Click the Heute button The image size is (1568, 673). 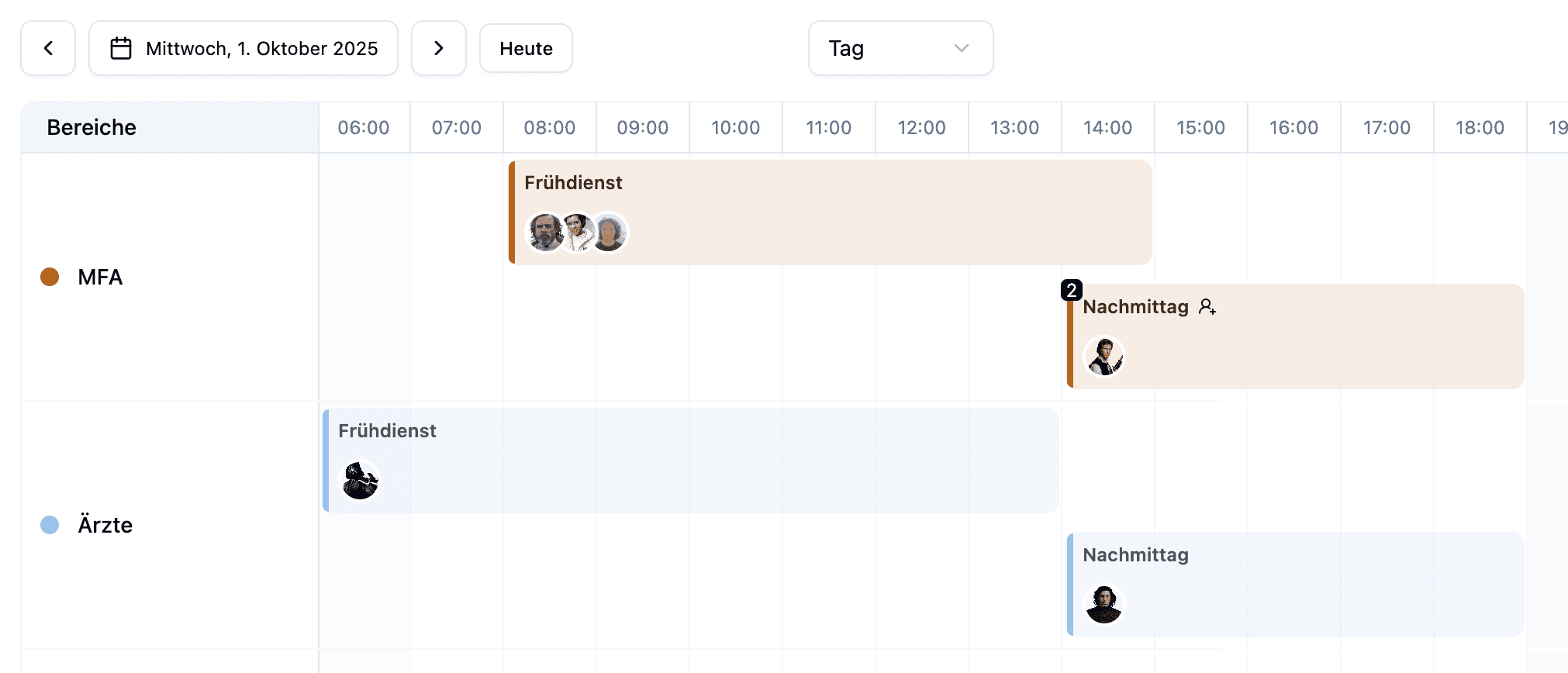click(x=526, y=48)
